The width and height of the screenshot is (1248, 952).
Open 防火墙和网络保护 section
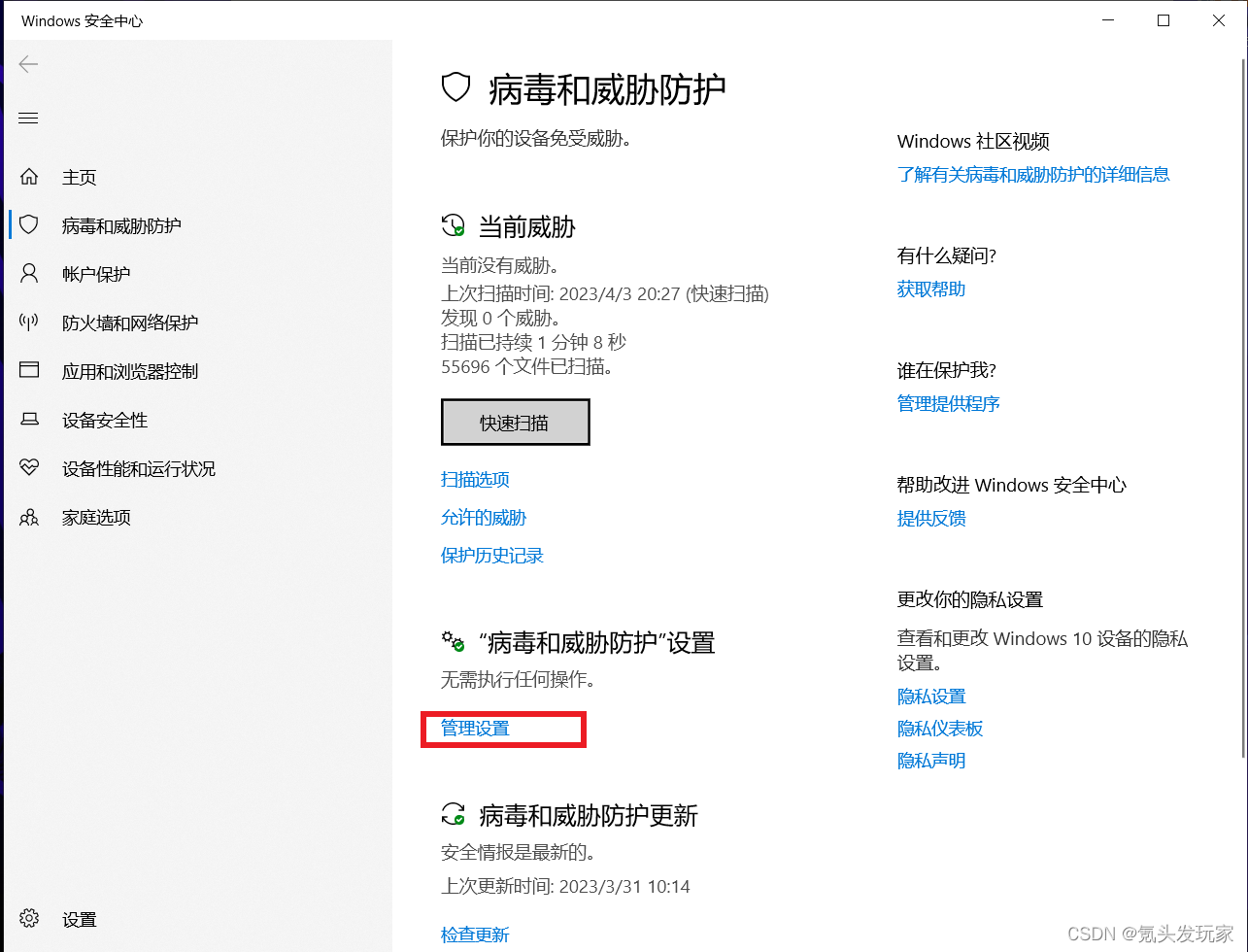130,323
